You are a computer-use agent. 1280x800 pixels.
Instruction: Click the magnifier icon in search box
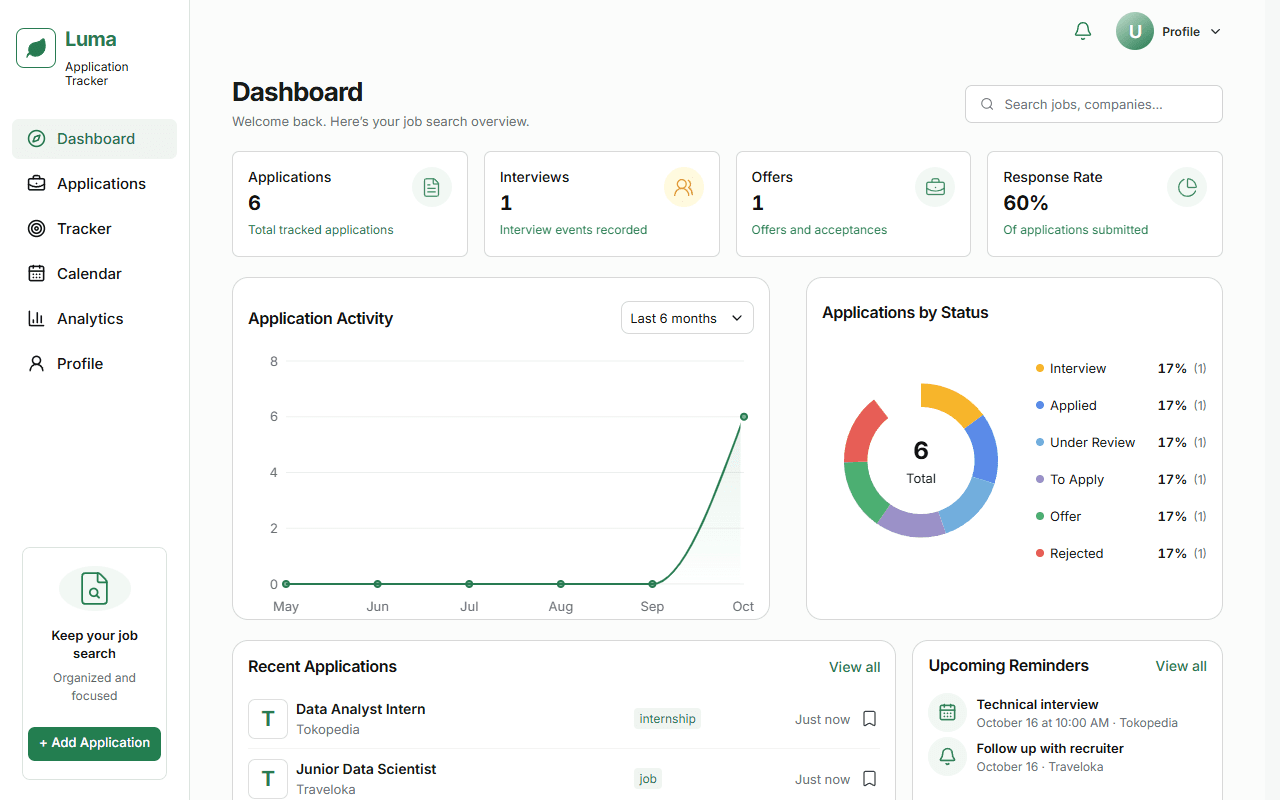tap(987, 104)
